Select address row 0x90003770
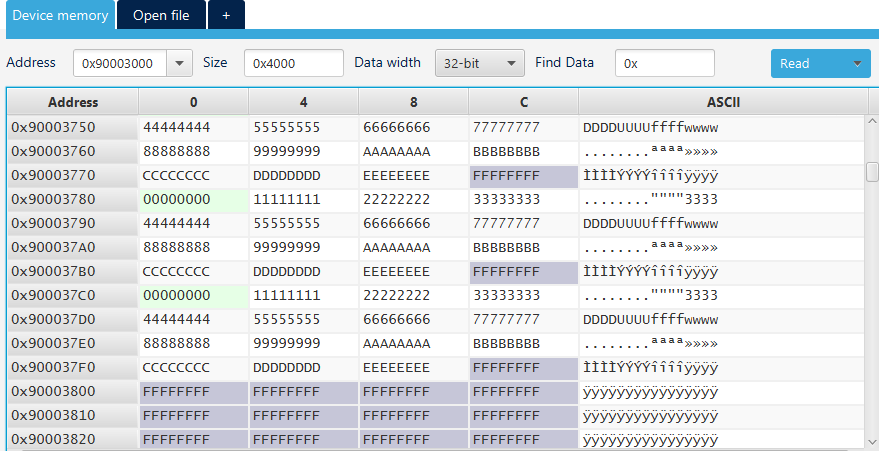Viewport: 879px width, 451px height. pos(73,176)
